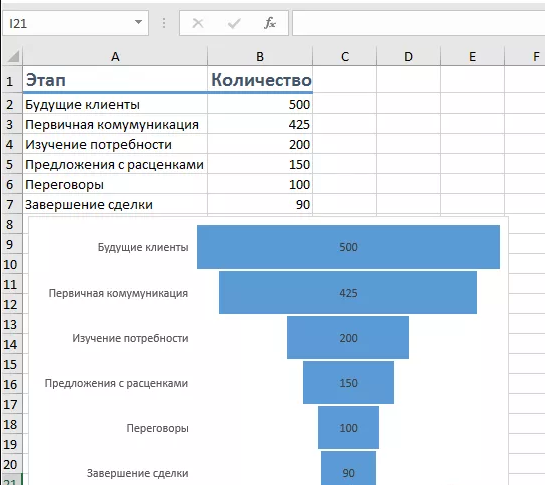This screenshot has width=545, height=485.
Task: Click the Cancel X icon in formula bar
Action: click(198, 23)
